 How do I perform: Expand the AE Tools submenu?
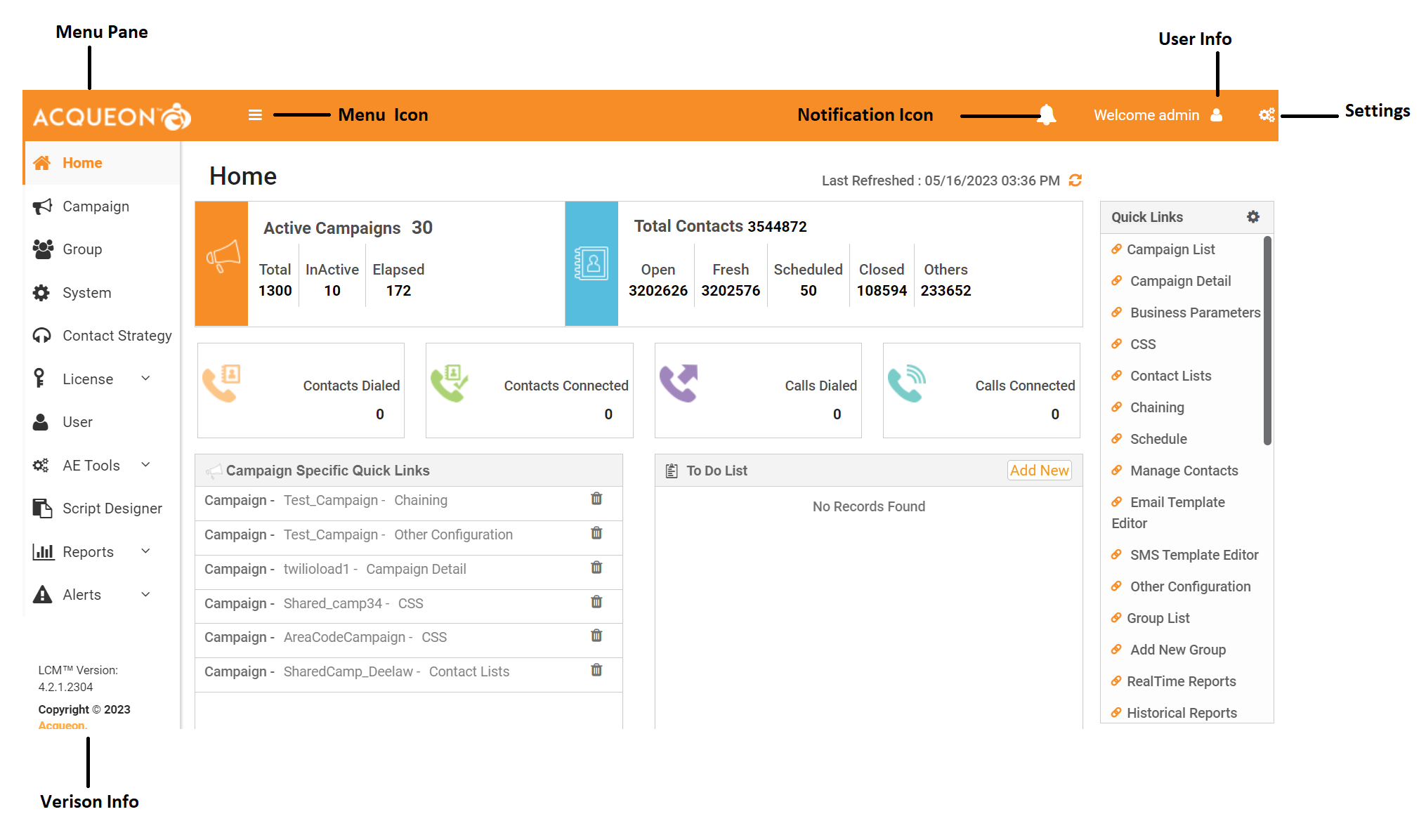(146, 465)
